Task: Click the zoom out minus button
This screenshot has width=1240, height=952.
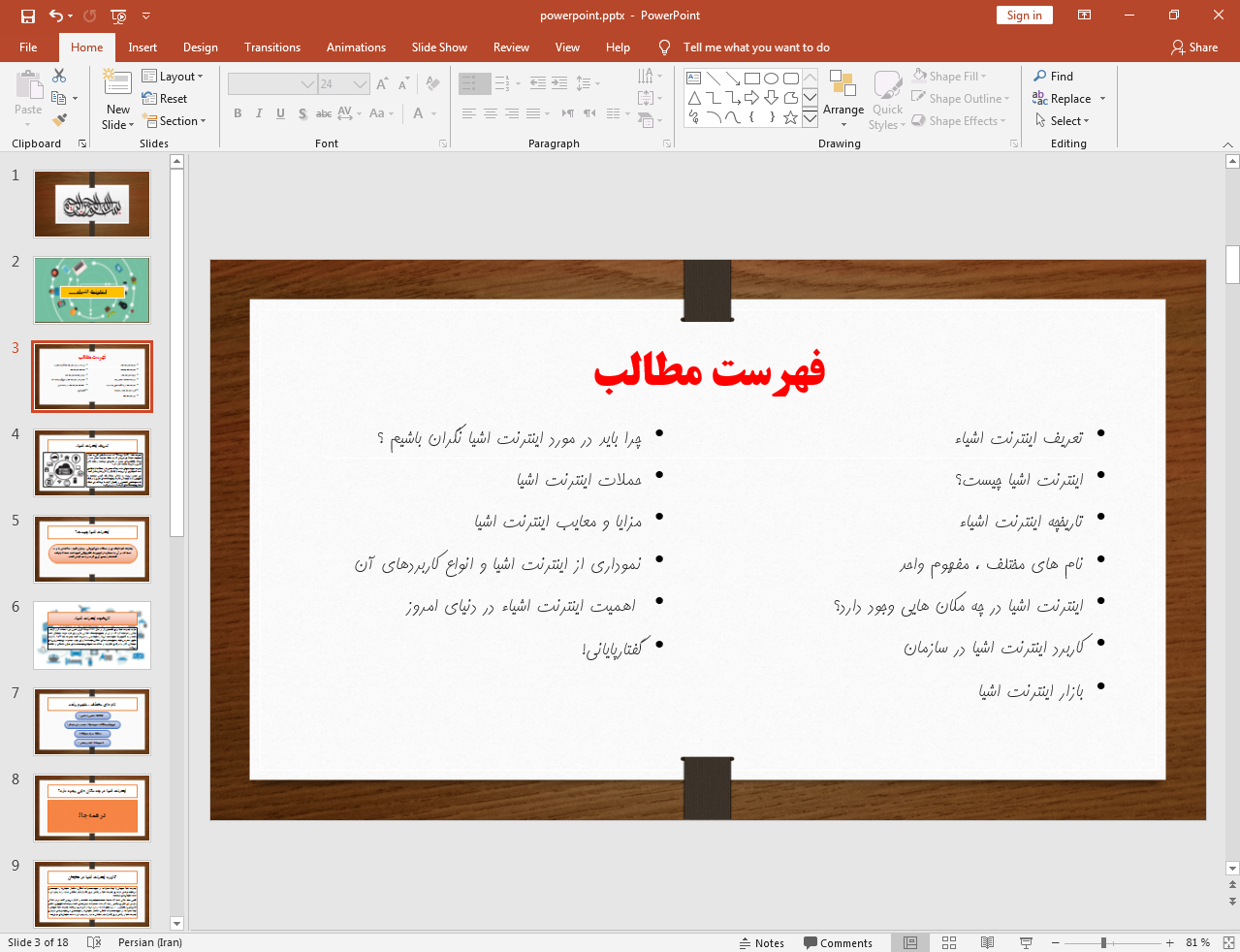Action: tap(1056, 942)
